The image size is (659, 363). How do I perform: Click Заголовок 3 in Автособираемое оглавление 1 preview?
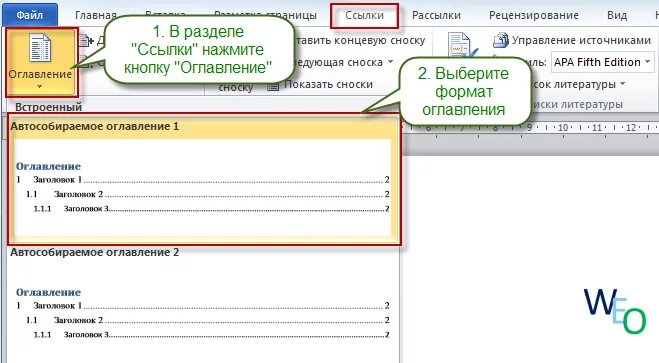86,208
